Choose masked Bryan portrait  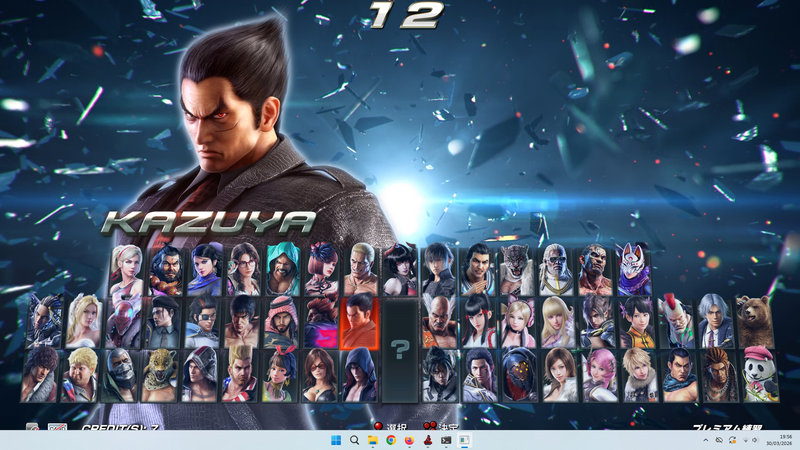pos(119,376)
